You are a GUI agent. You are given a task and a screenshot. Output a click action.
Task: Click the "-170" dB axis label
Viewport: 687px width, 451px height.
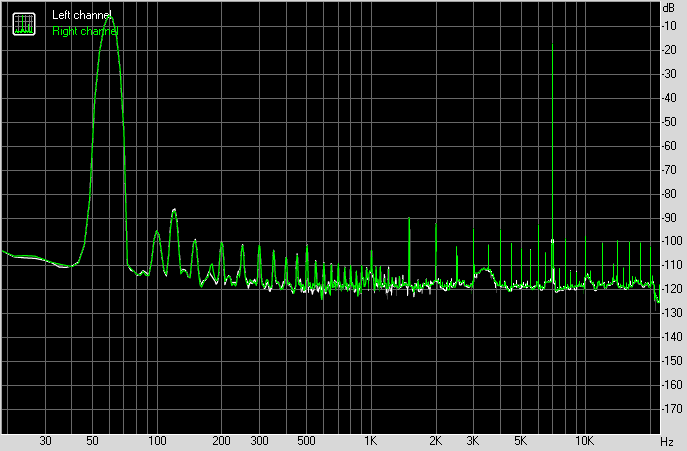(672, 408)
